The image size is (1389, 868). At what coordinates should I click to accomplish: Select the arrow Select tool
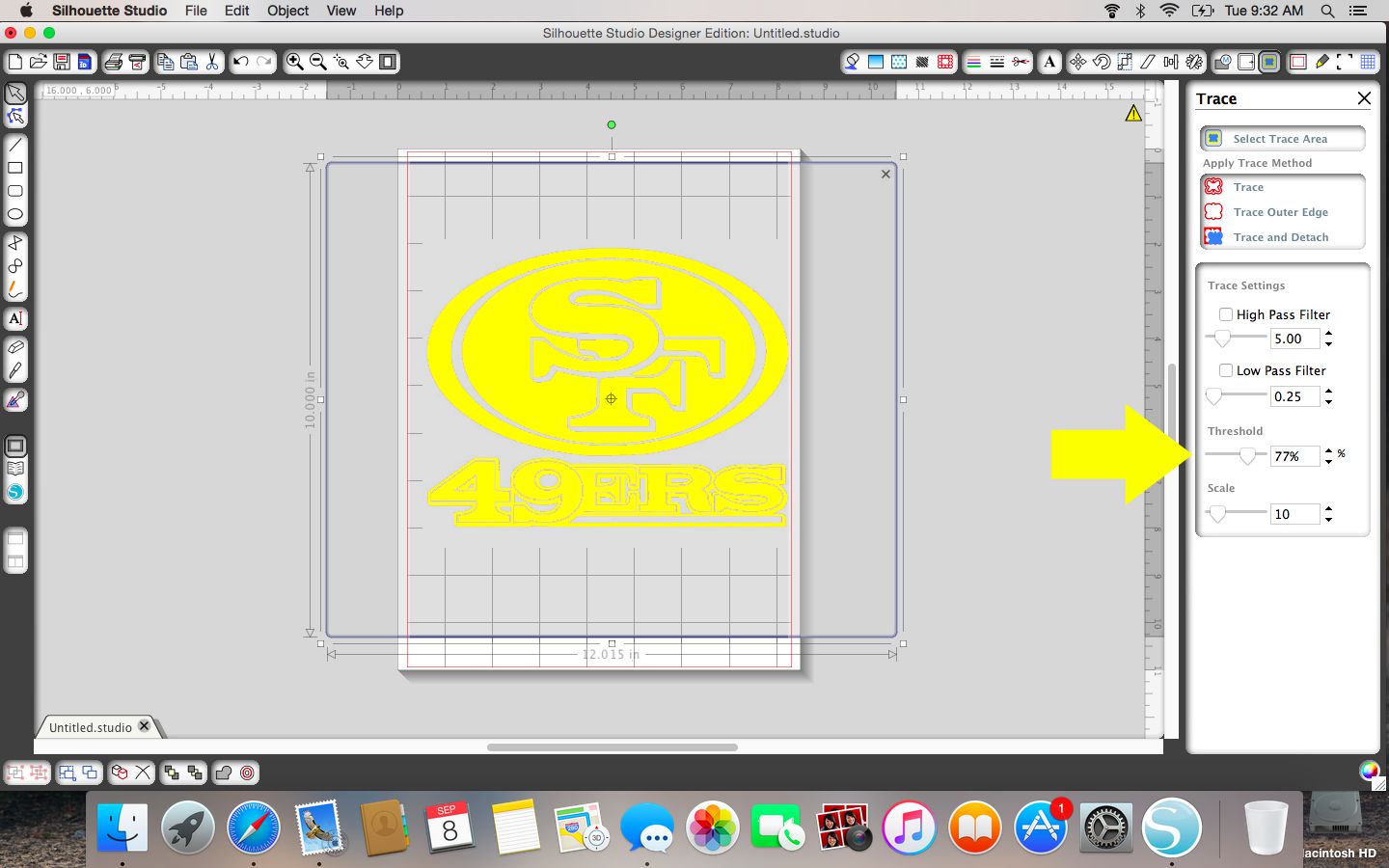(x=15, y=94)
